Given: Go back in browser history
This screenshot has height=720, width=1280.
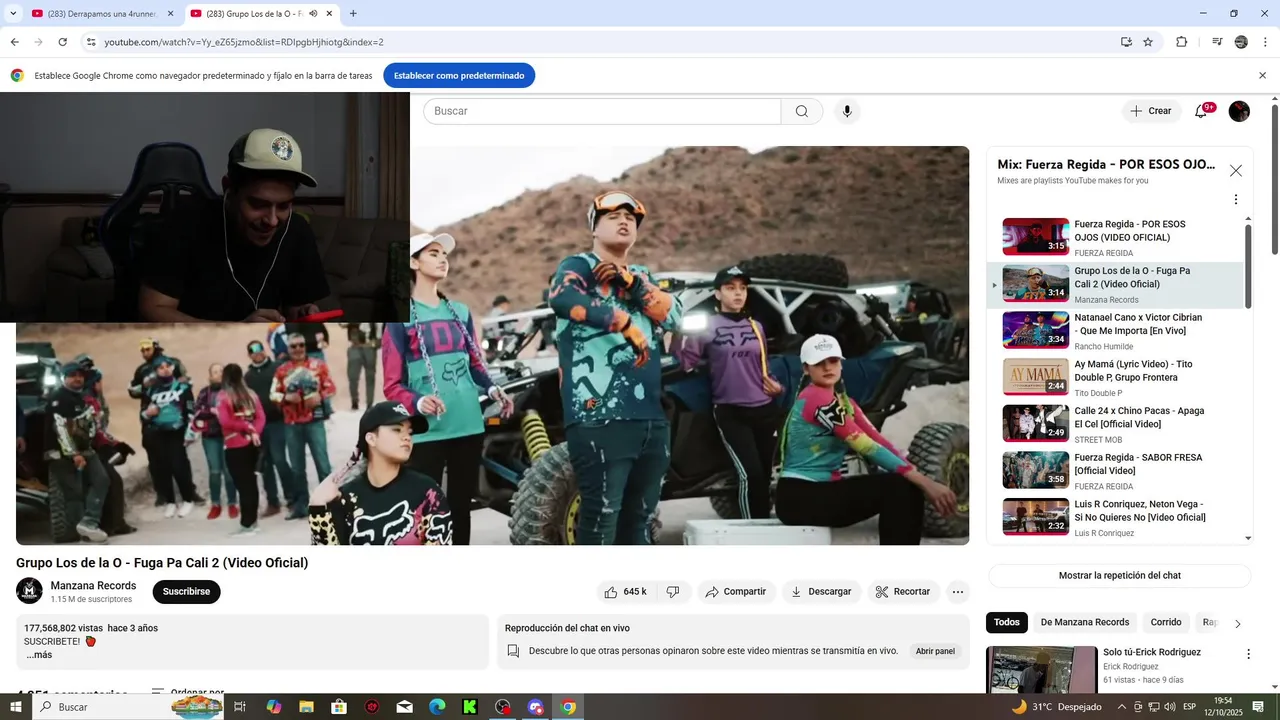Looking at the screenshot, I should click(15, 42).
